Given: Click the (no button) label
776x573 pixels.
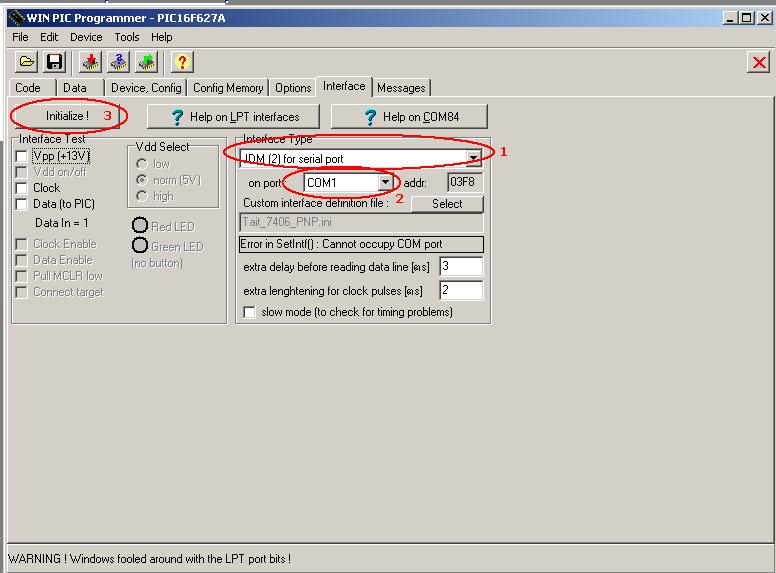Looking at the screenshot, I should click(x=157, y=263).
